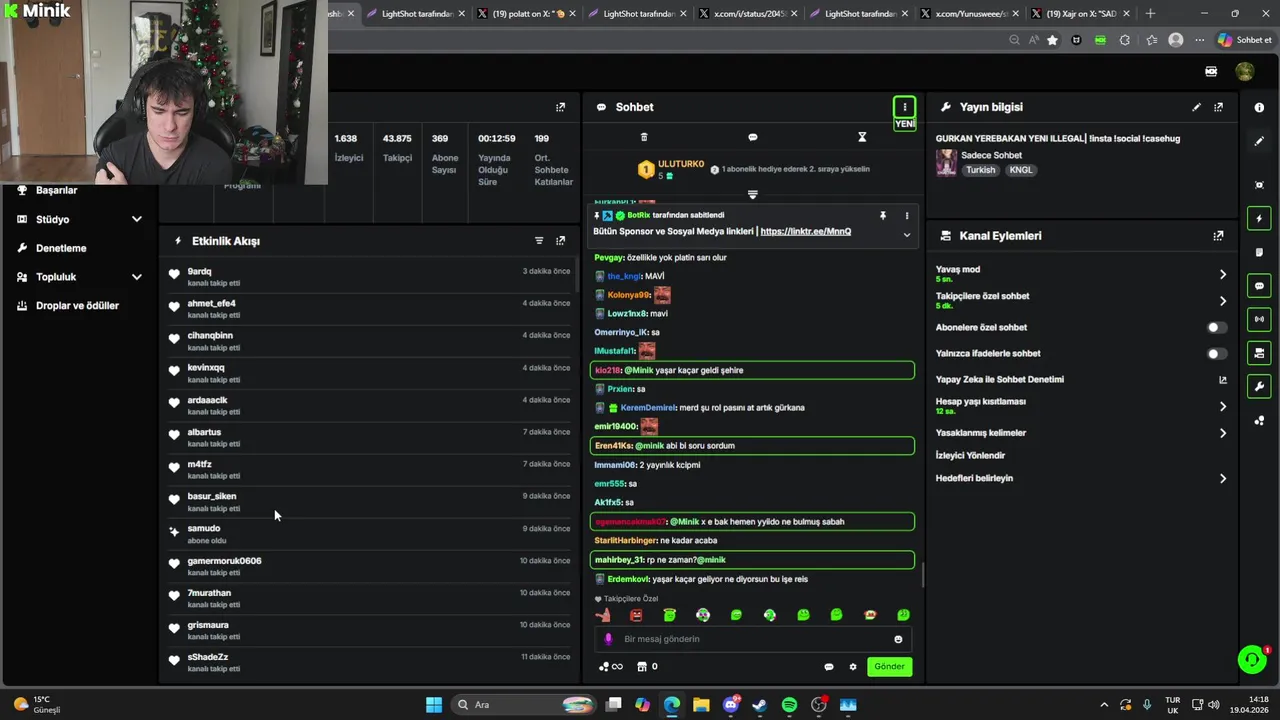1280x720 pixels.
Task: Click the taskbar Ara search box
Action: click(523, 705)
